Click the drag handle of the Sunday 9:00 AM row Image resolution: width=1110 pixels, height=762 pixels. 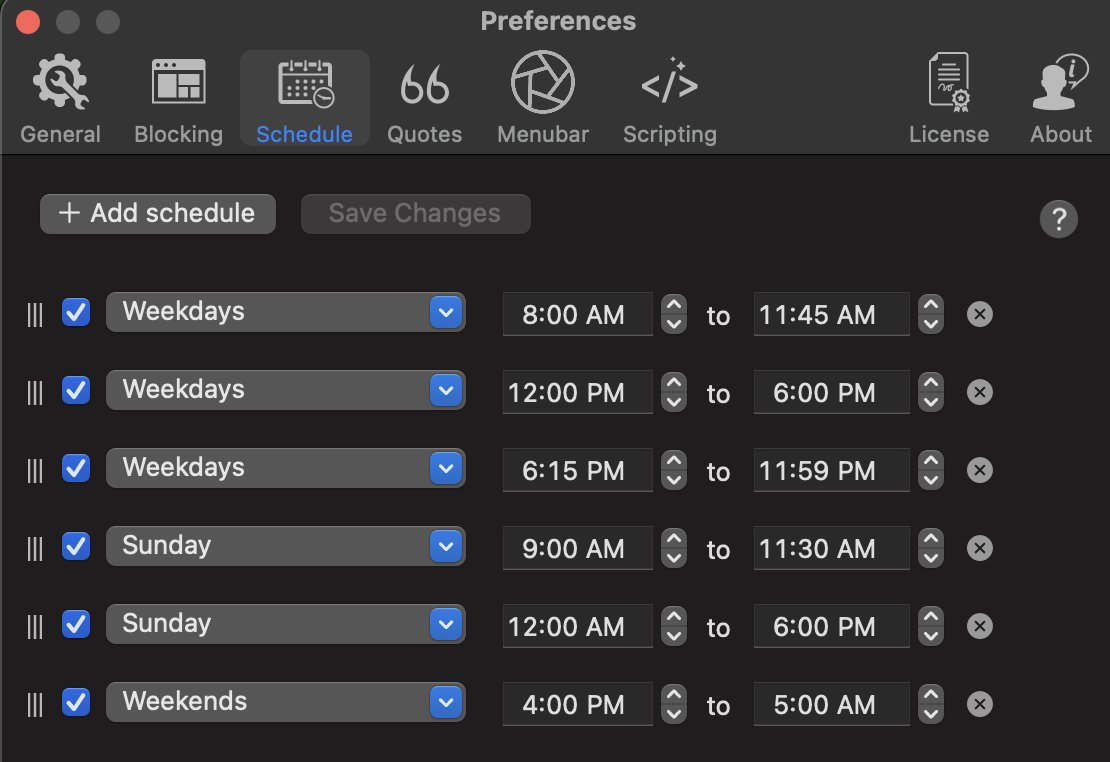(x=35, y=548)
